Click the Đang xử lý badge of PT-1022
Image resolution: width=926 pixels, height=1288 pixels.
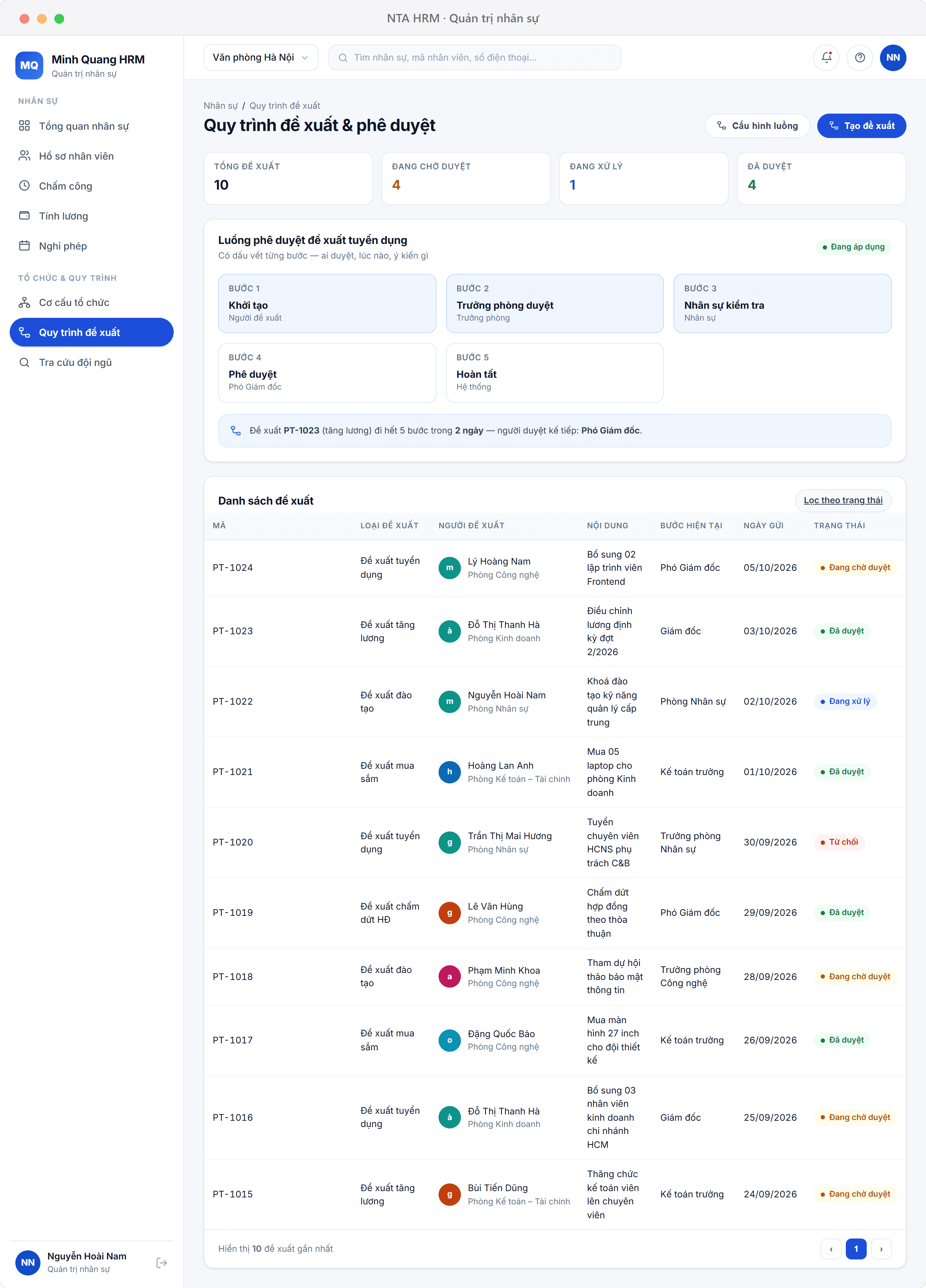click(845, 701)
